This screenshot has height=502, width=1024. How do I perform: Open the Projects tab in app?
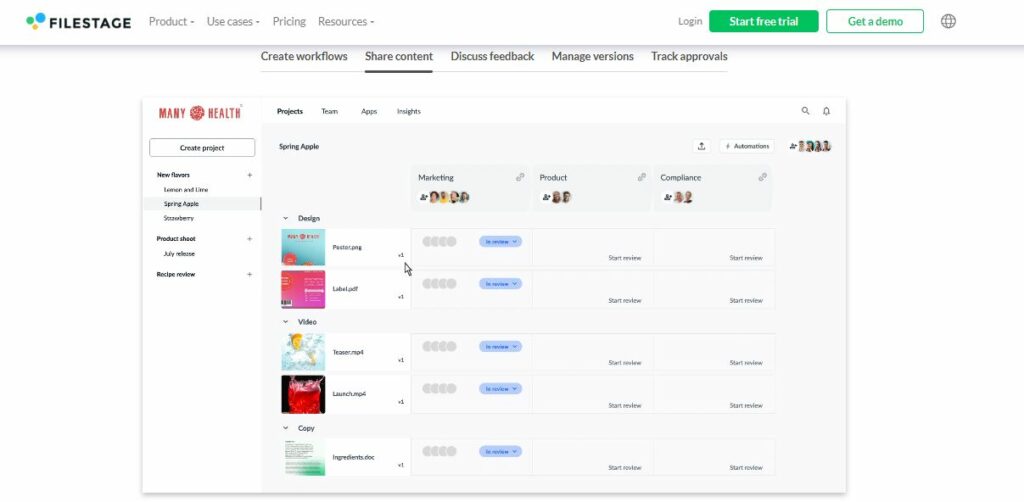(x=290, y=112)
